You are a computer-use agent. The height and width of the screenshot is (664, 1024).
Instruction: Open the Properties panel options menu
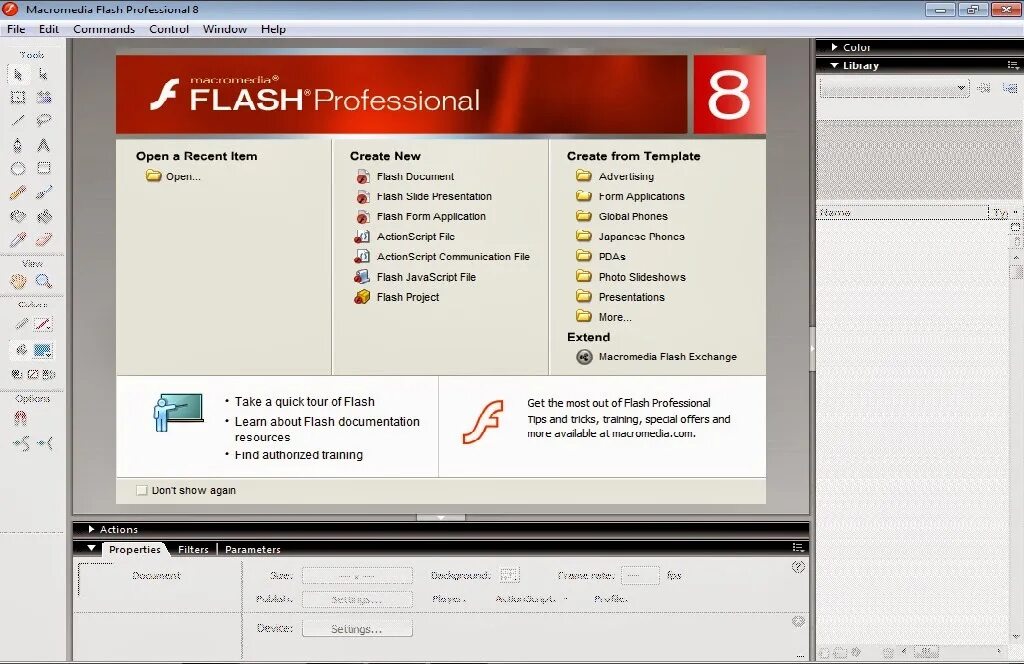(797, 547)
